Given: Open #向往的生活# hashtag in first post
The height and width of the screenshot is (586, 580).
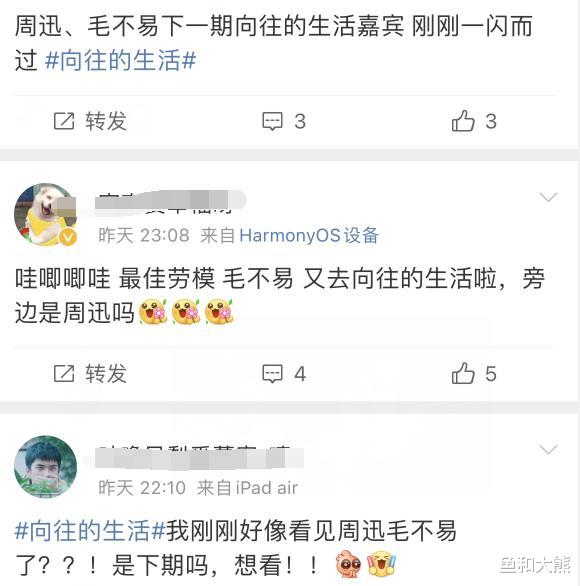Looking at the screenshot, I should pos(120,61).
